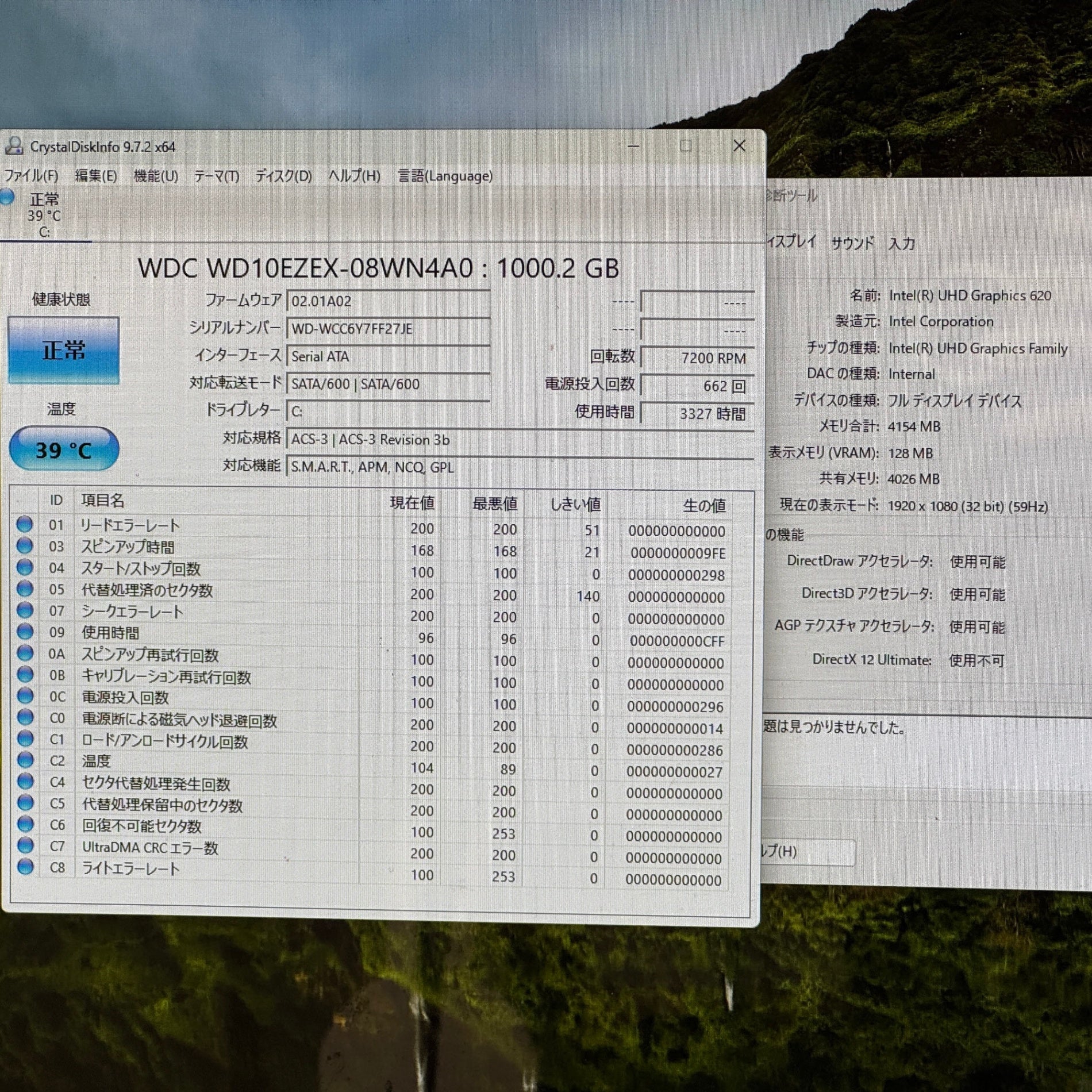This screenshot has width=1092, height=1092.
Task: Open the テーマ(T) menu
Action: click(217, 176)
